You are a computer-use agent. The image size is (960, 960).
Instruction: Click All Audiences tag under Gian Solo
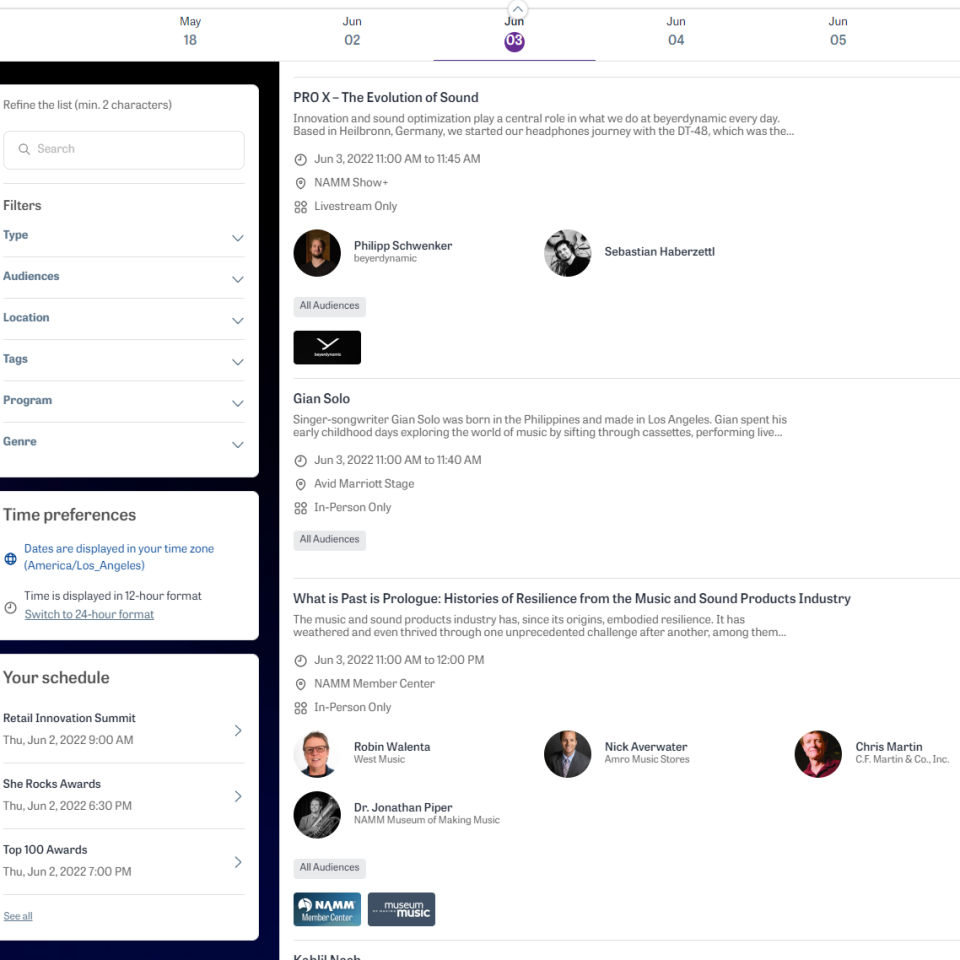click(329, 539)
